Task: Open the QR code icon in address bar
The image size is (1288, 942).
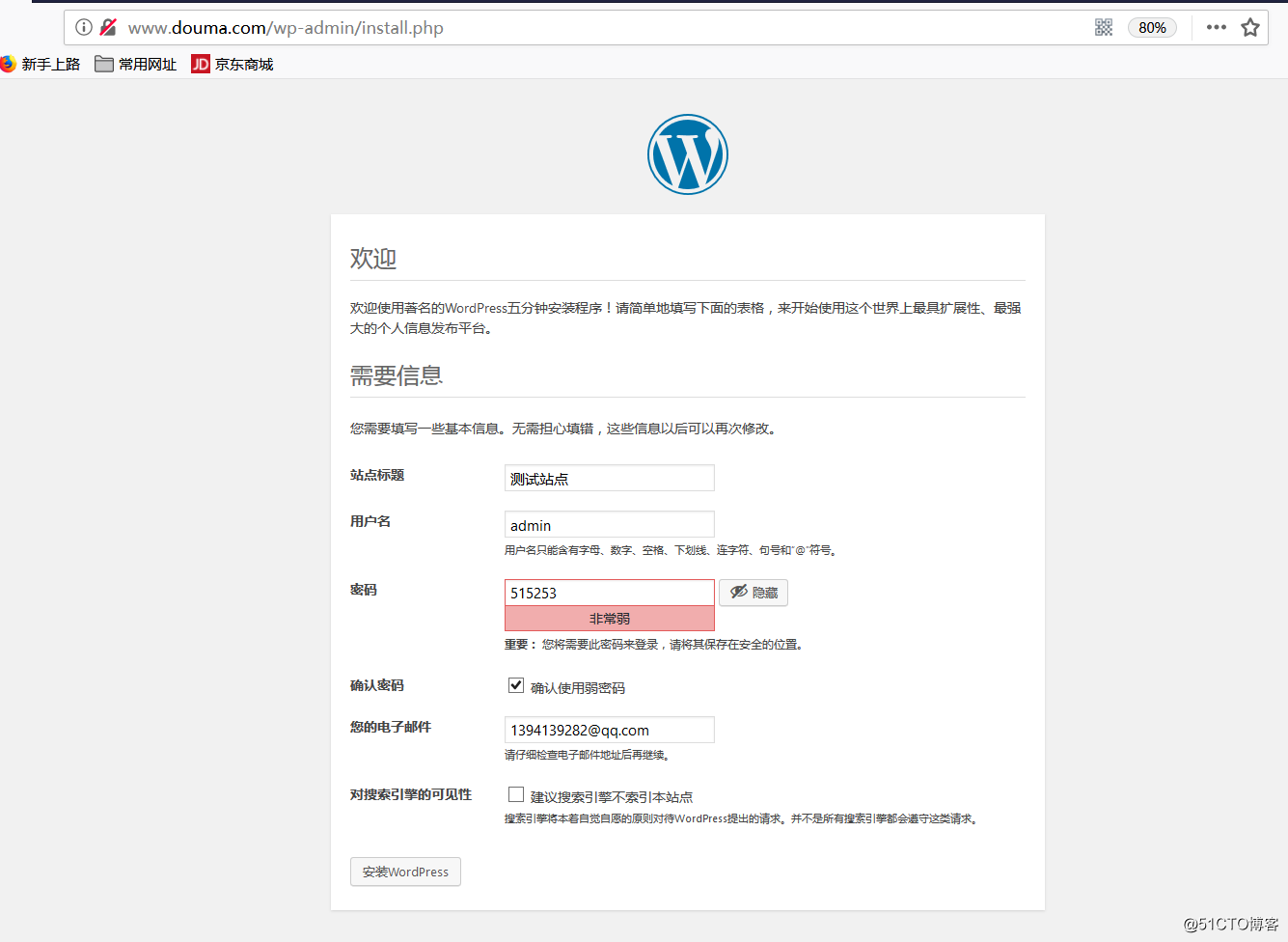Action: coord(1104,27)
